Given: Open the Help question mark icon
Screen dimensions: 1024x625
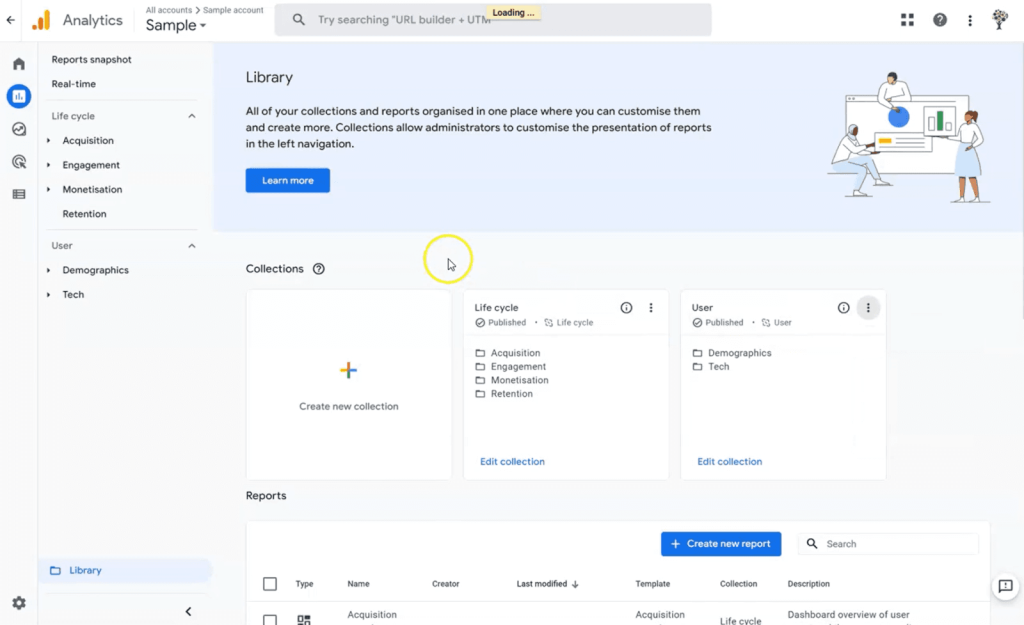Looking at the screenshot, I should click(940, 20).
